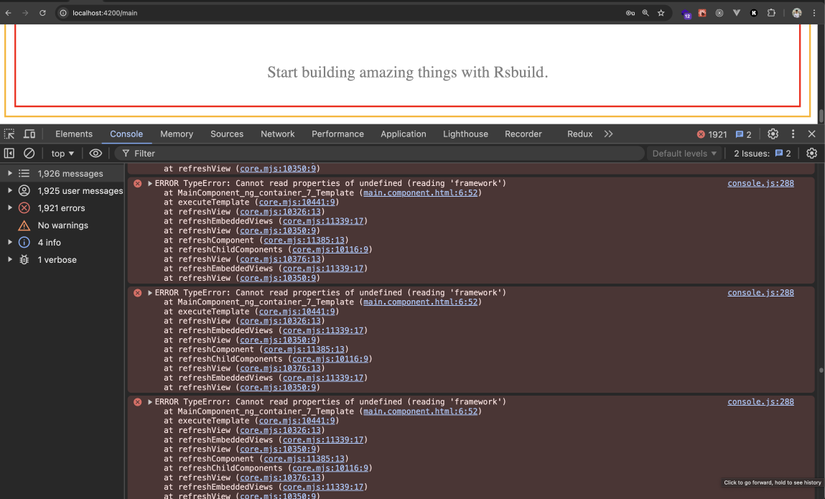Open DevTools three-dot customize menu

point(793,134)
